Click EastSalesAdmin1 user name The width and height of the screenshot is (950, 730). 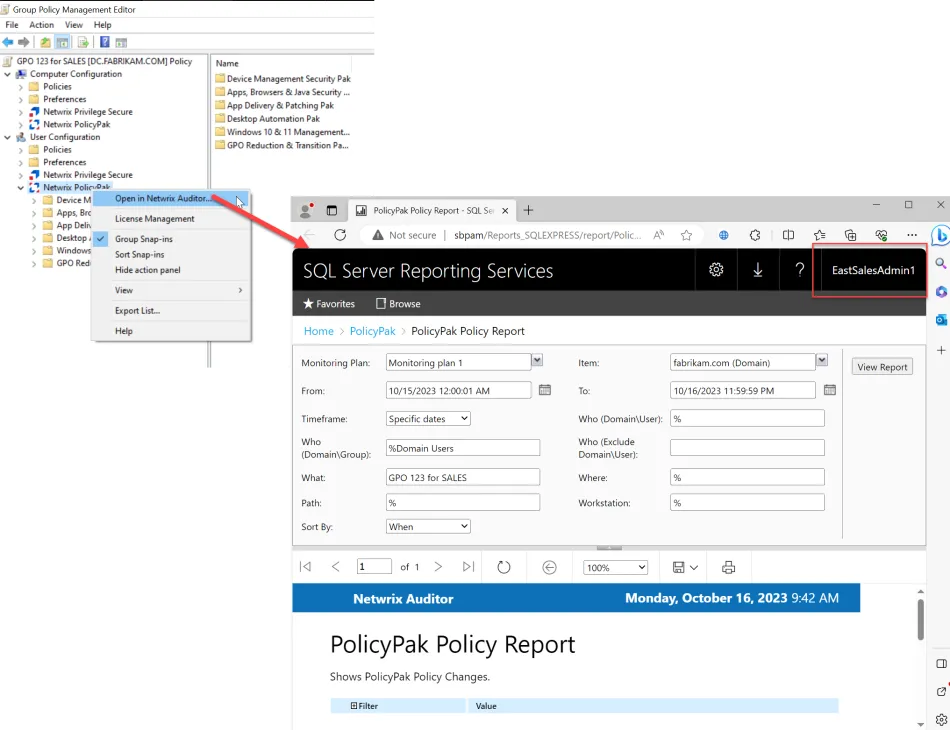[x=873, y=270]
